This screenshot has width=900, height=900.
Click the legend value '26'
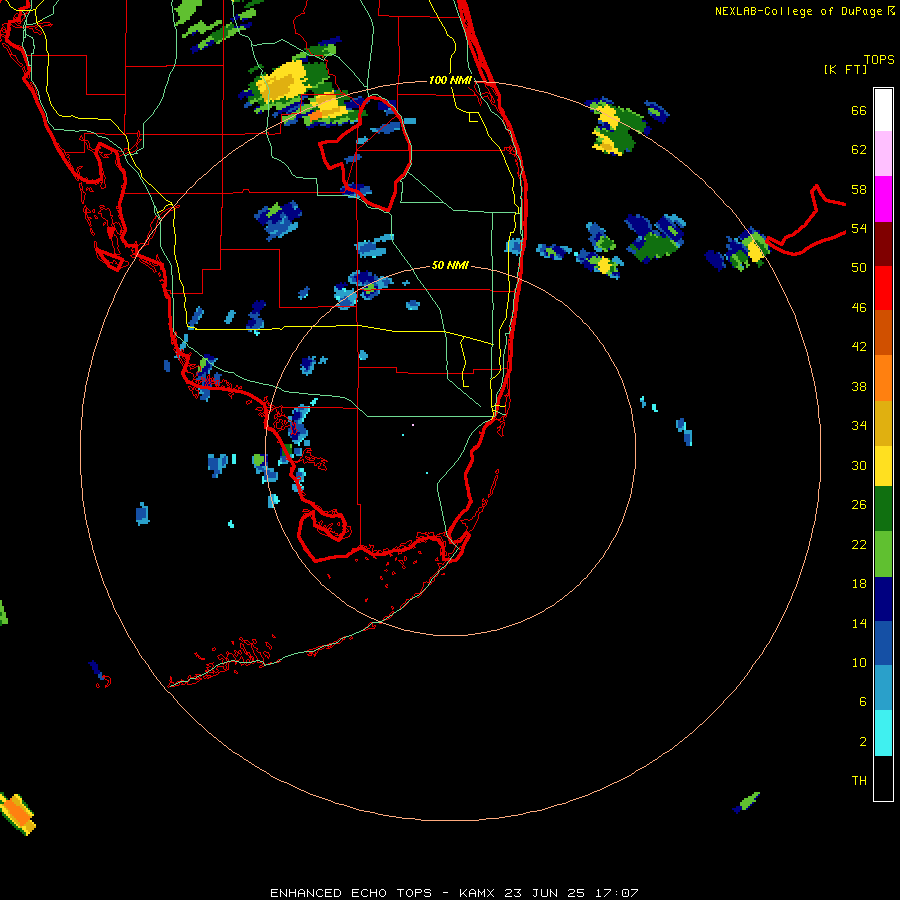[x=859, y=505]
